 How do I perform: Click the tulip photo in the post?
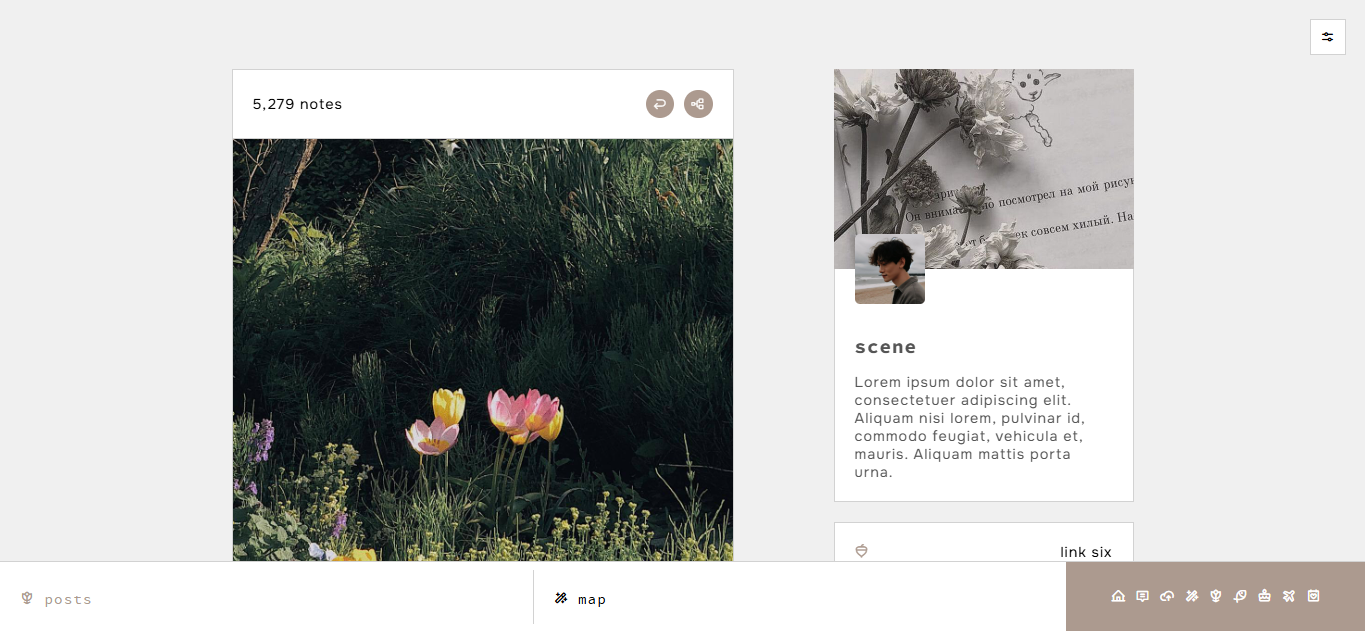[x=483, y=350]
